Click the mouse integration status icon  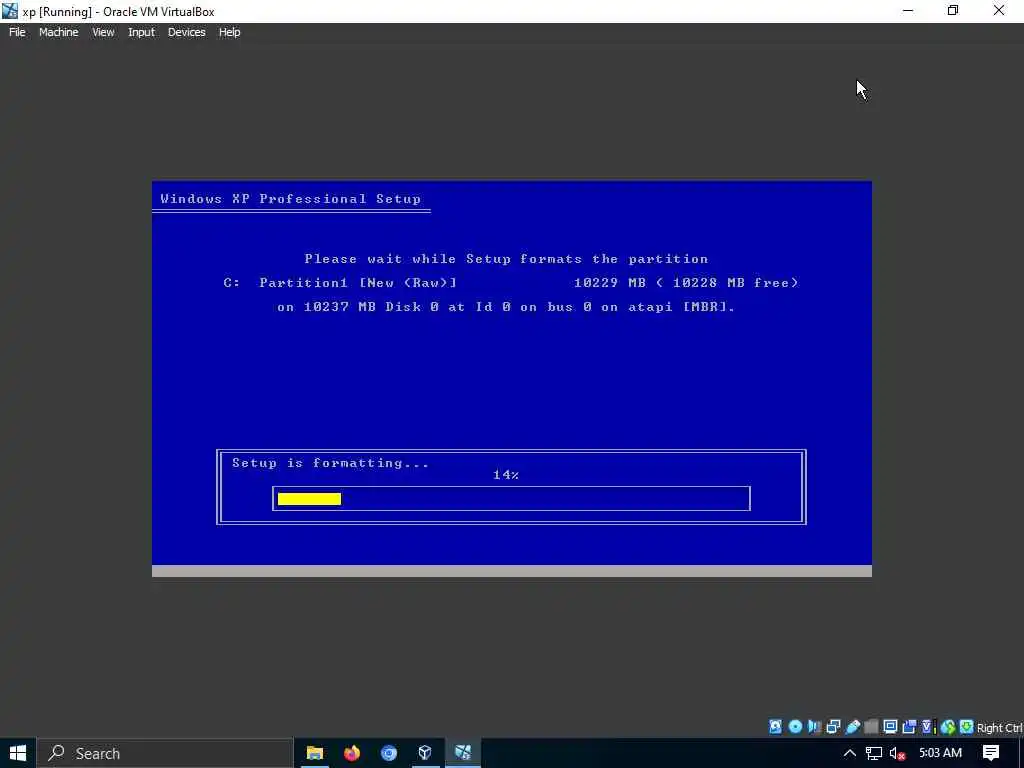pyautogui.click(x=948, y=727)
